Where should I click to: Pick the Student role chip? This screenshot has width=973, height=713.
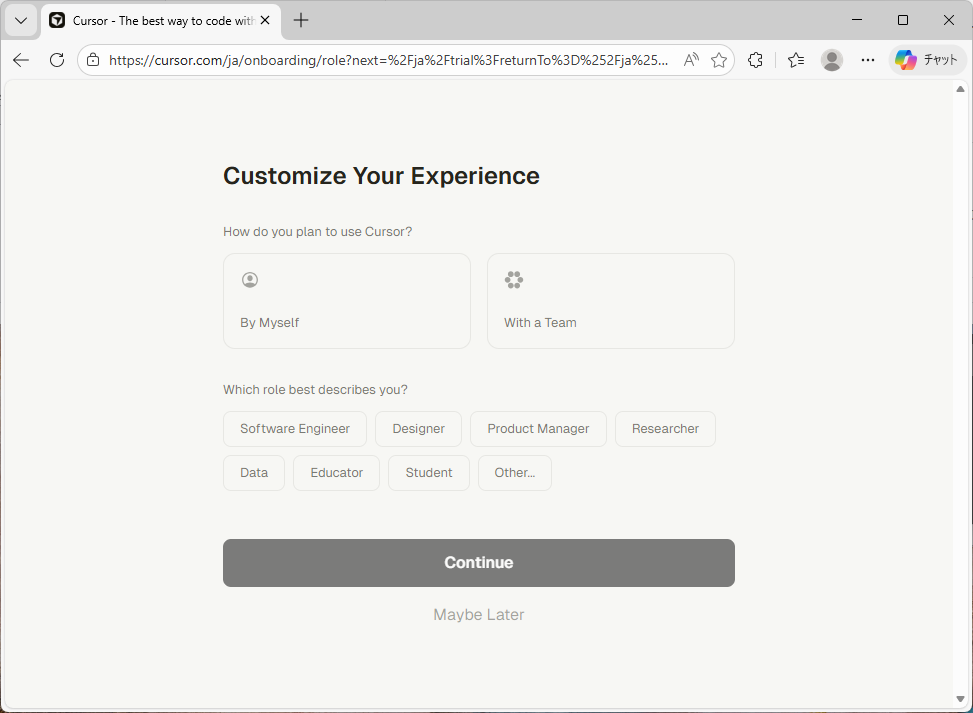429,473
